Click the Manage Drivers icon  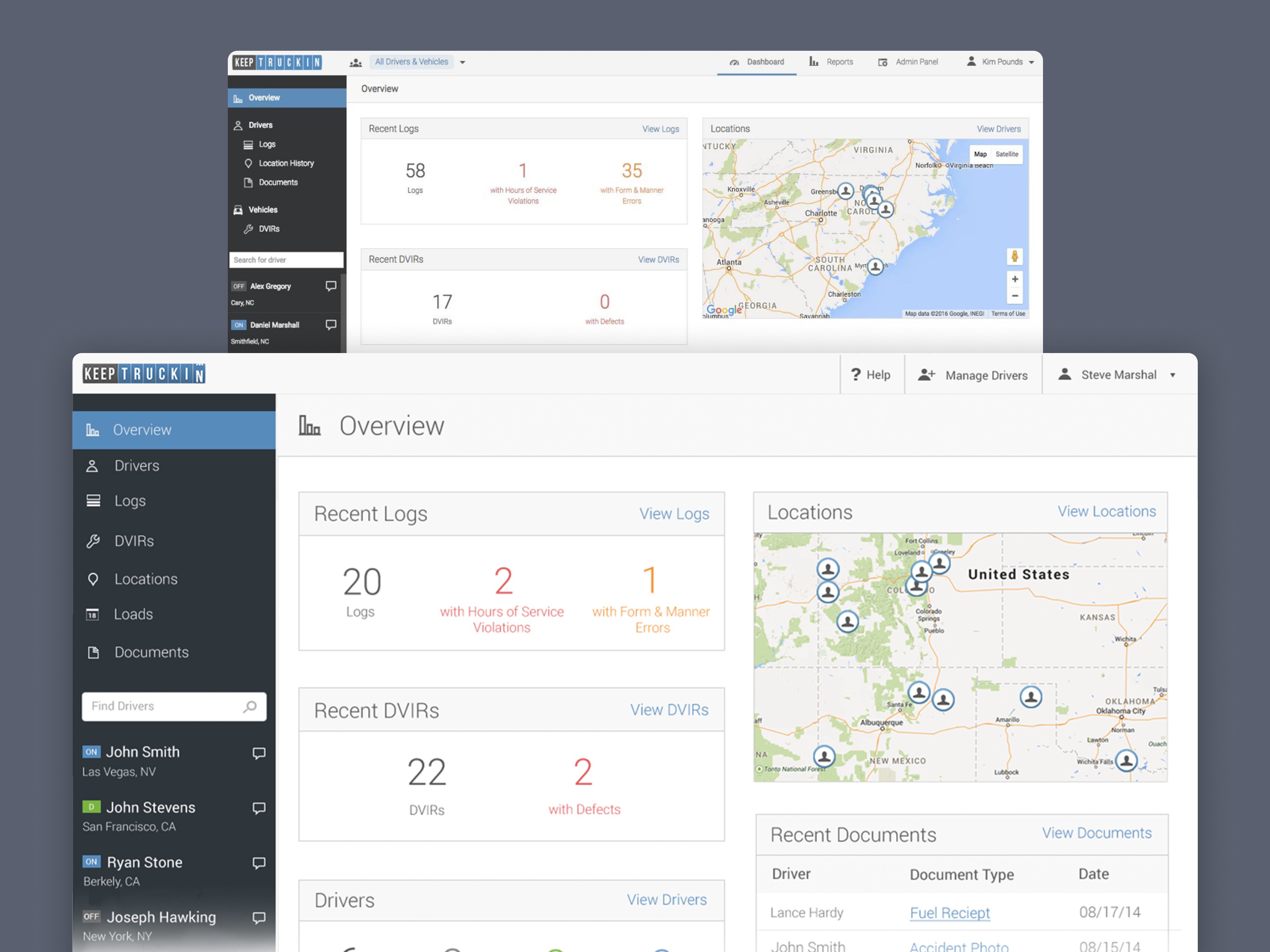(x=927, y=374)
